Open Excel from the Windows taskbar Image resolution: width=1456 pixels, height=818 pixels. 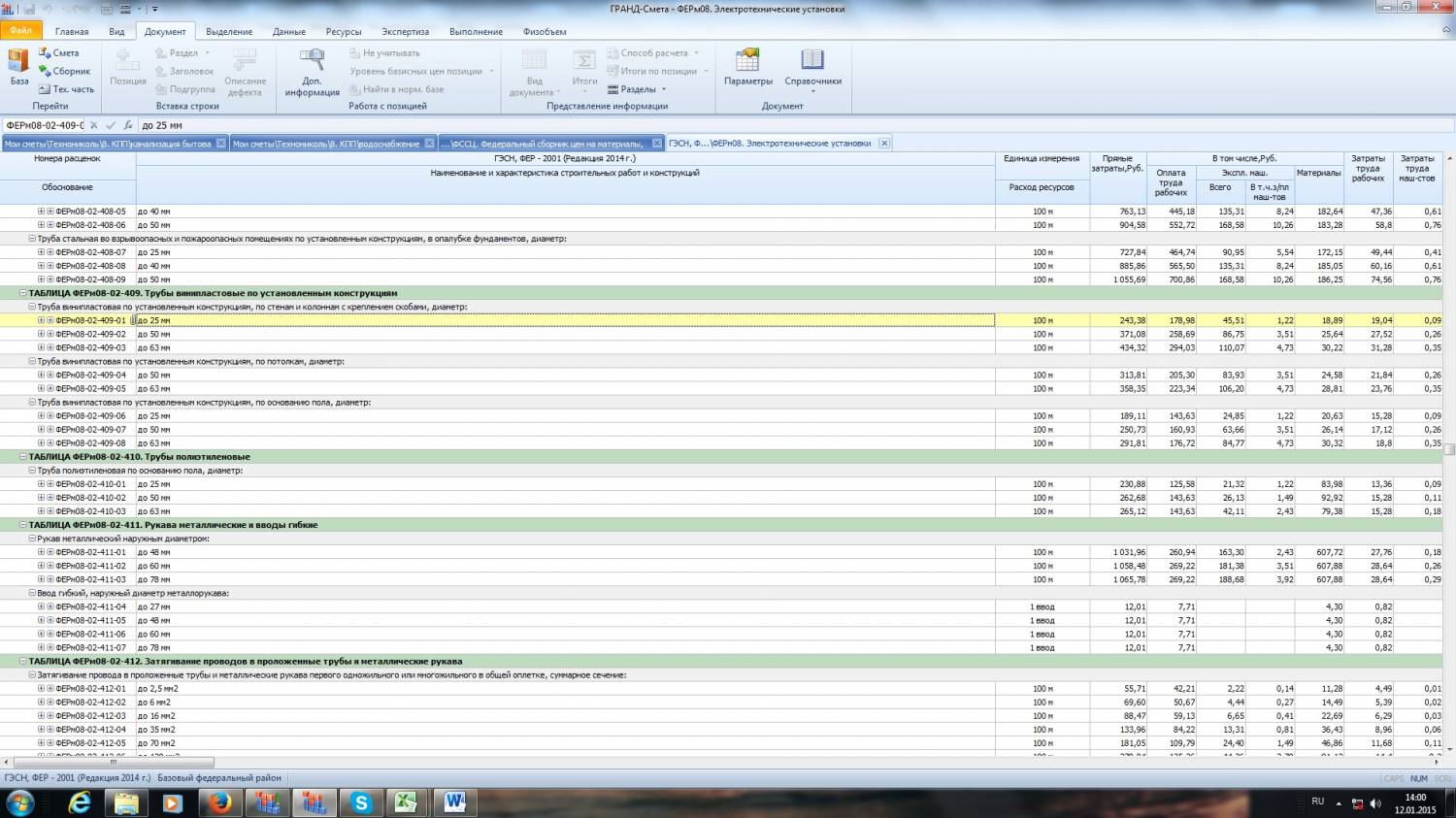click(x=408, y=802)
